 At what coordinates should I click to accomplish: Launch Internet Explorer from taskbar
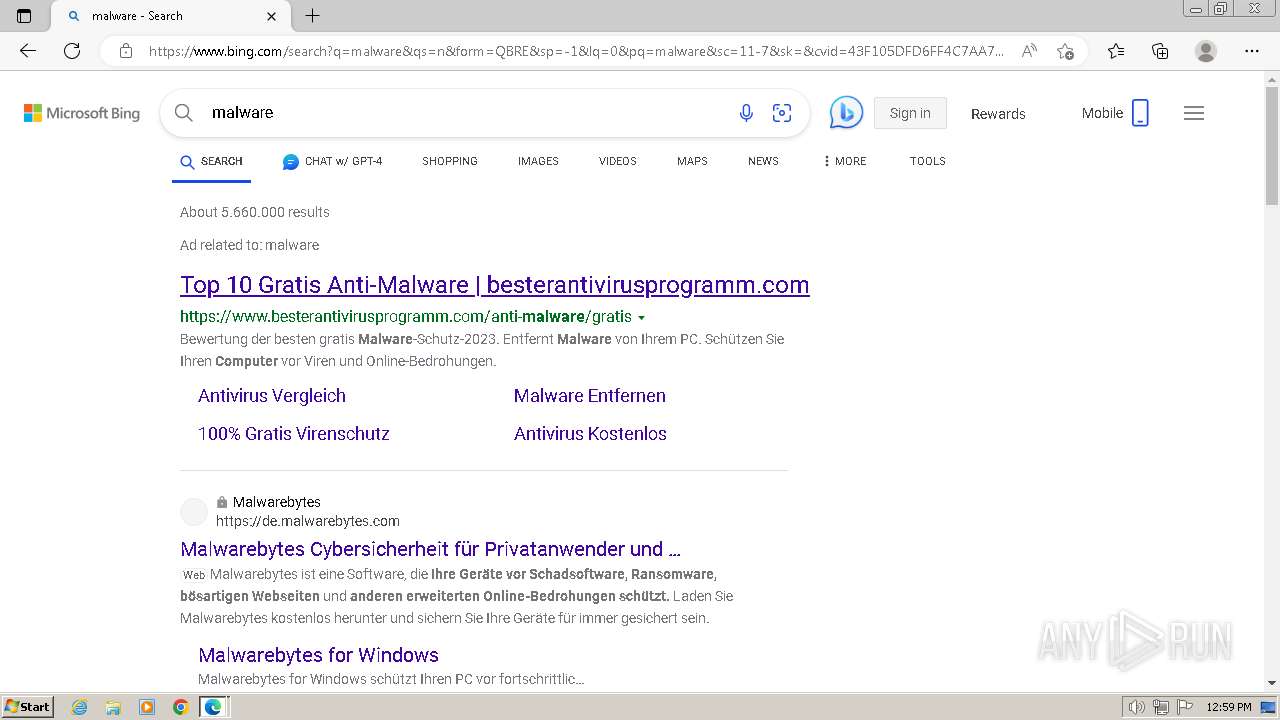(80, 707)
